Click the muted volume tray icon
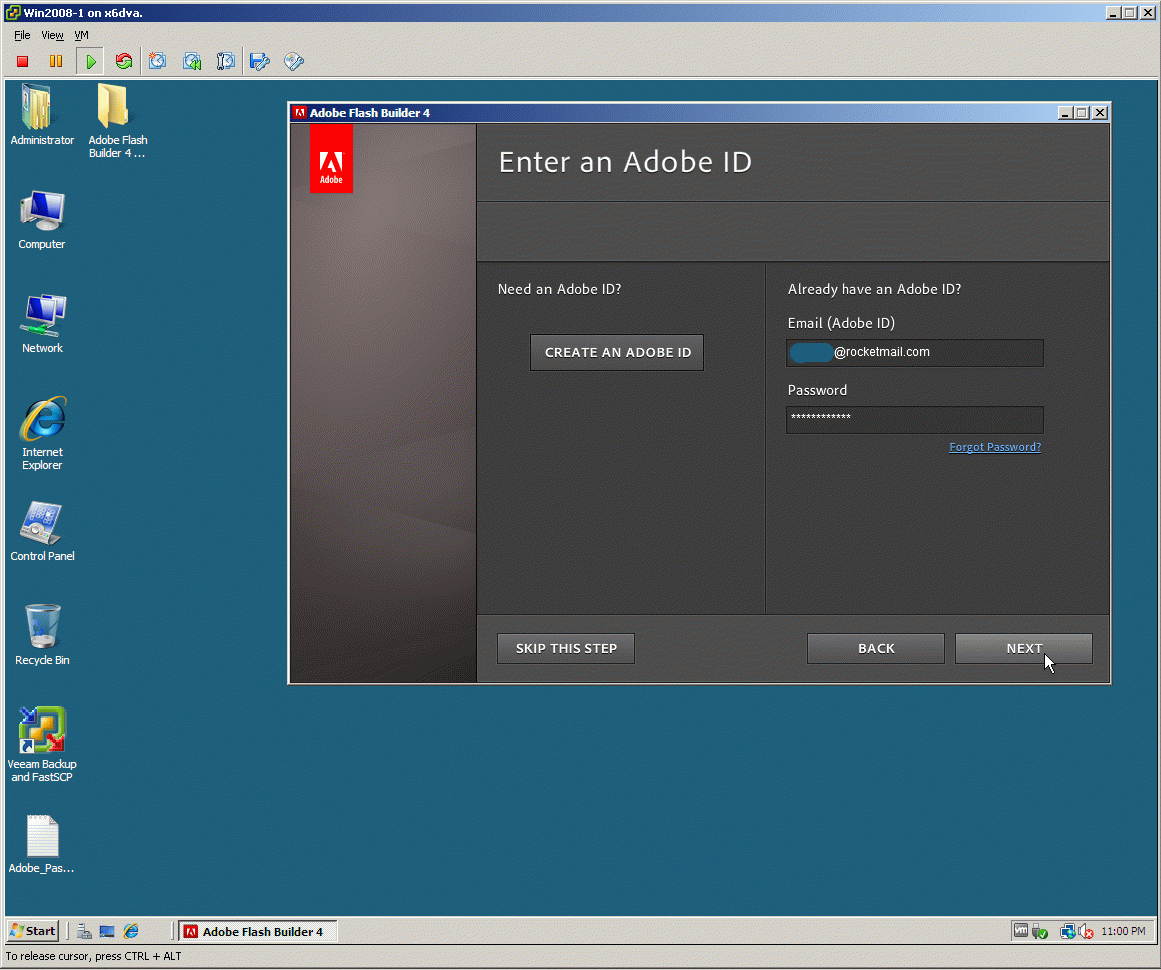The height and width of the screenshot is (970, 1161). [x=1085, y=931]
